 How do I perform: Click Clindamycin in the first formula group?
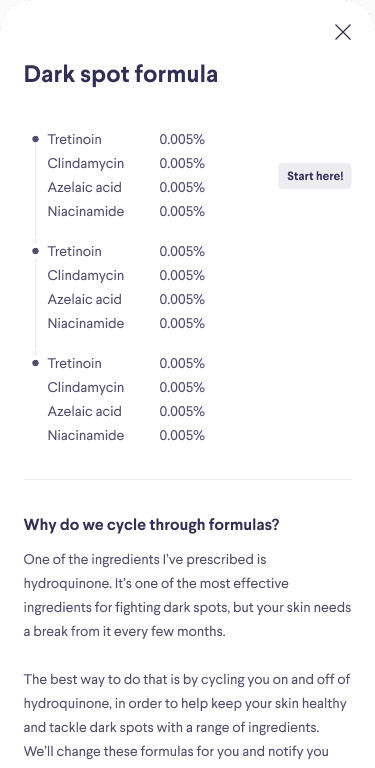pyautogui.click(x=86, y=164)
